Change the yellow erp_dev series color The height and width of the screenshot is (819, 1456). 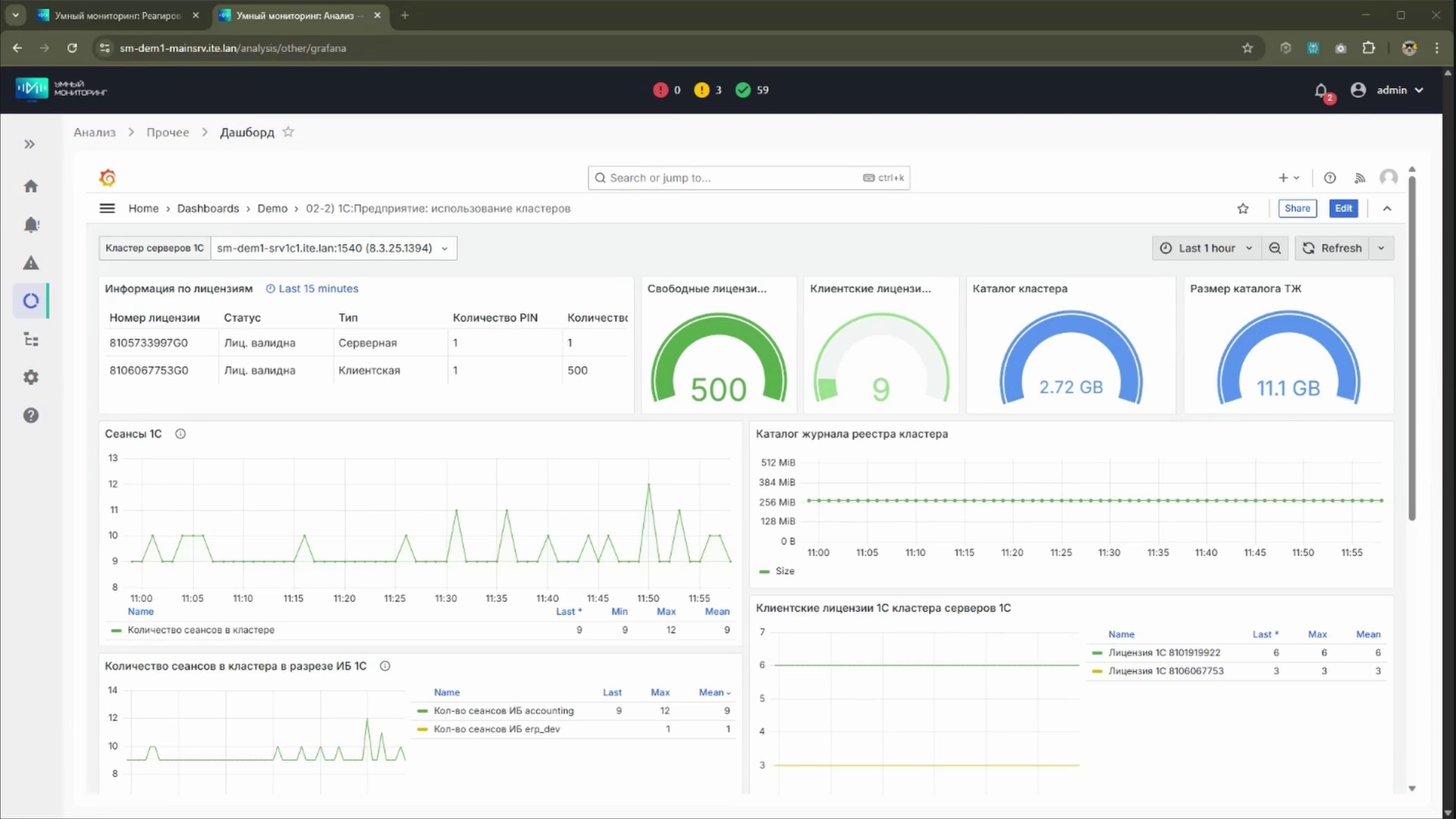tap(422, 730)
